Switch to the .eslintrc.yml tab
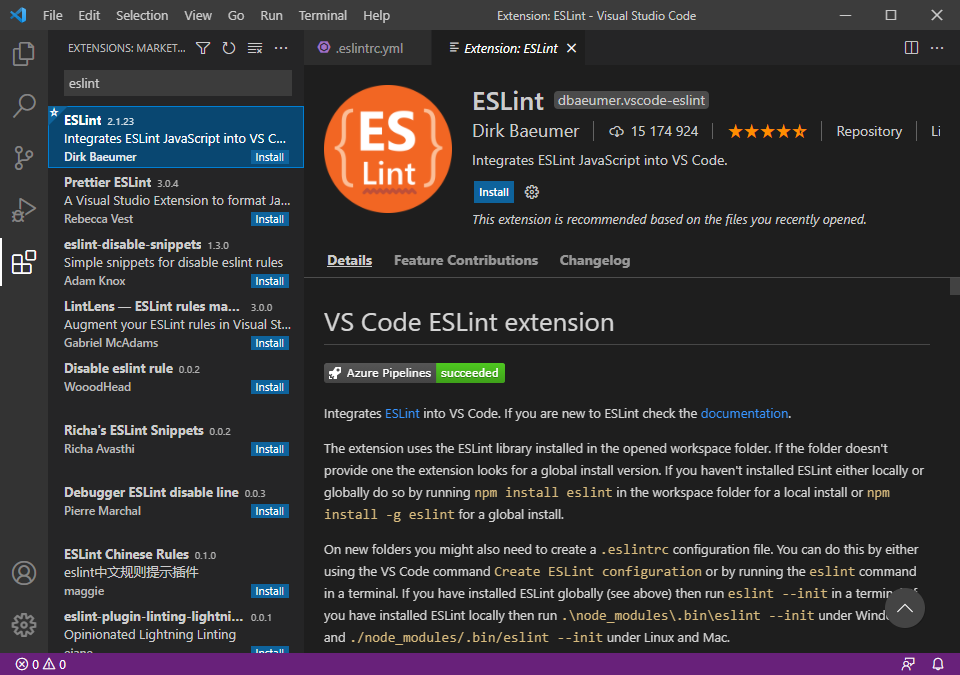 367,48
